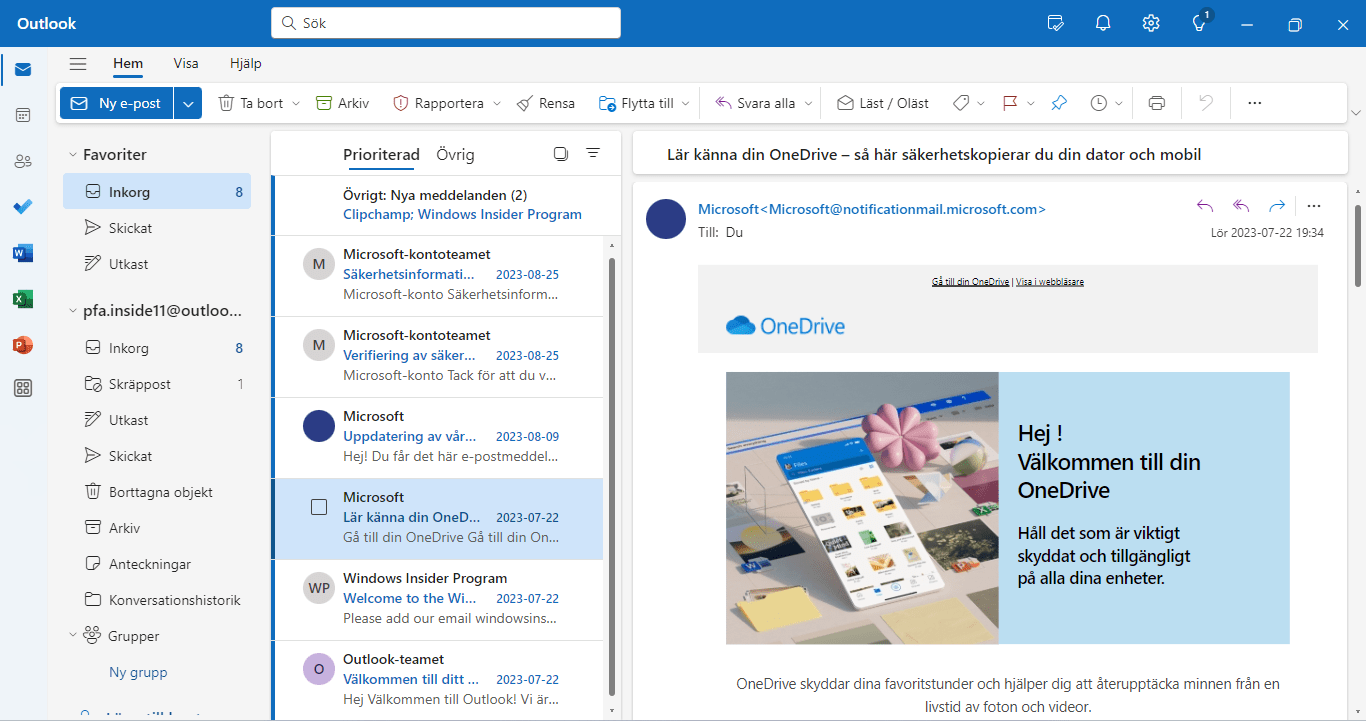Image resolution: width=1366 pixels, height=721 pixels.
Task: Open the Svara alla dropdown chevron
Action: [x=807, y=102]
